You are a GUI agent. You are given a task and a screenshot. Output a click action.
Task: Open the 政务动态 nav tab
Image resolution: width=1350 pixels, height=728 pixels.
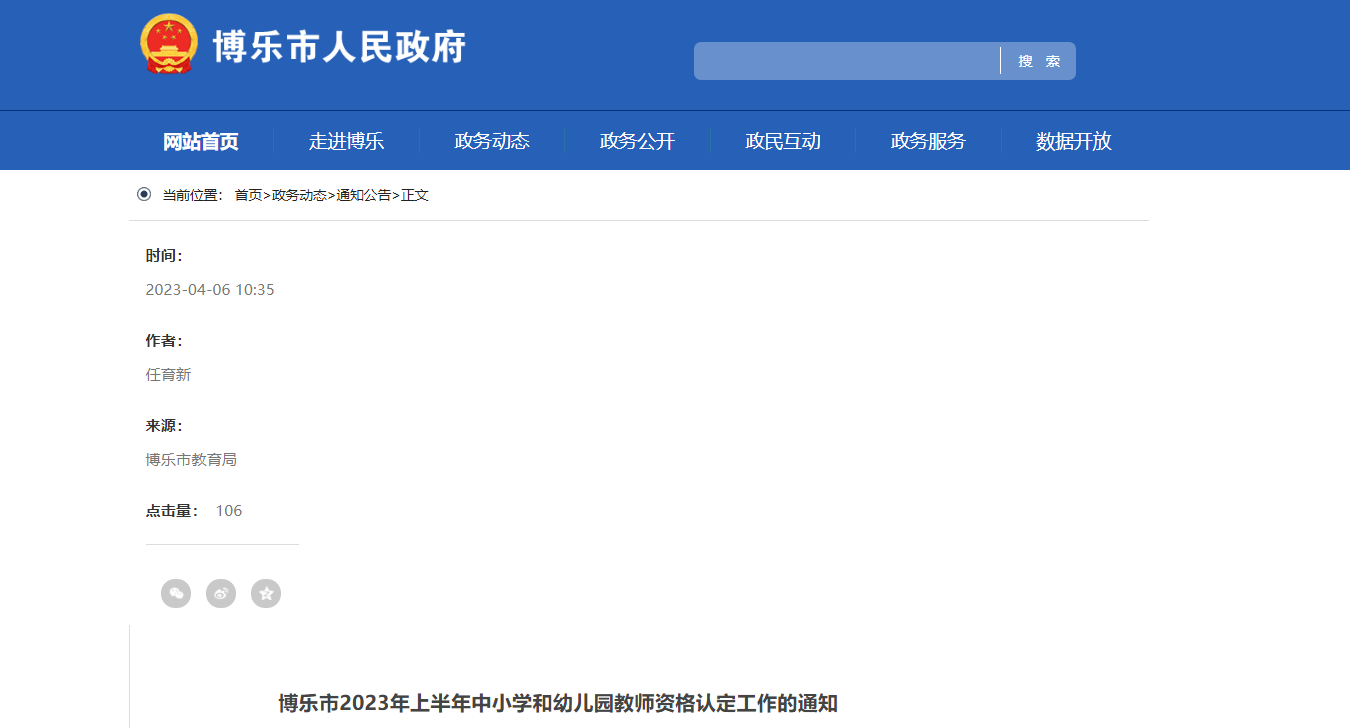(x=492, y=141)
